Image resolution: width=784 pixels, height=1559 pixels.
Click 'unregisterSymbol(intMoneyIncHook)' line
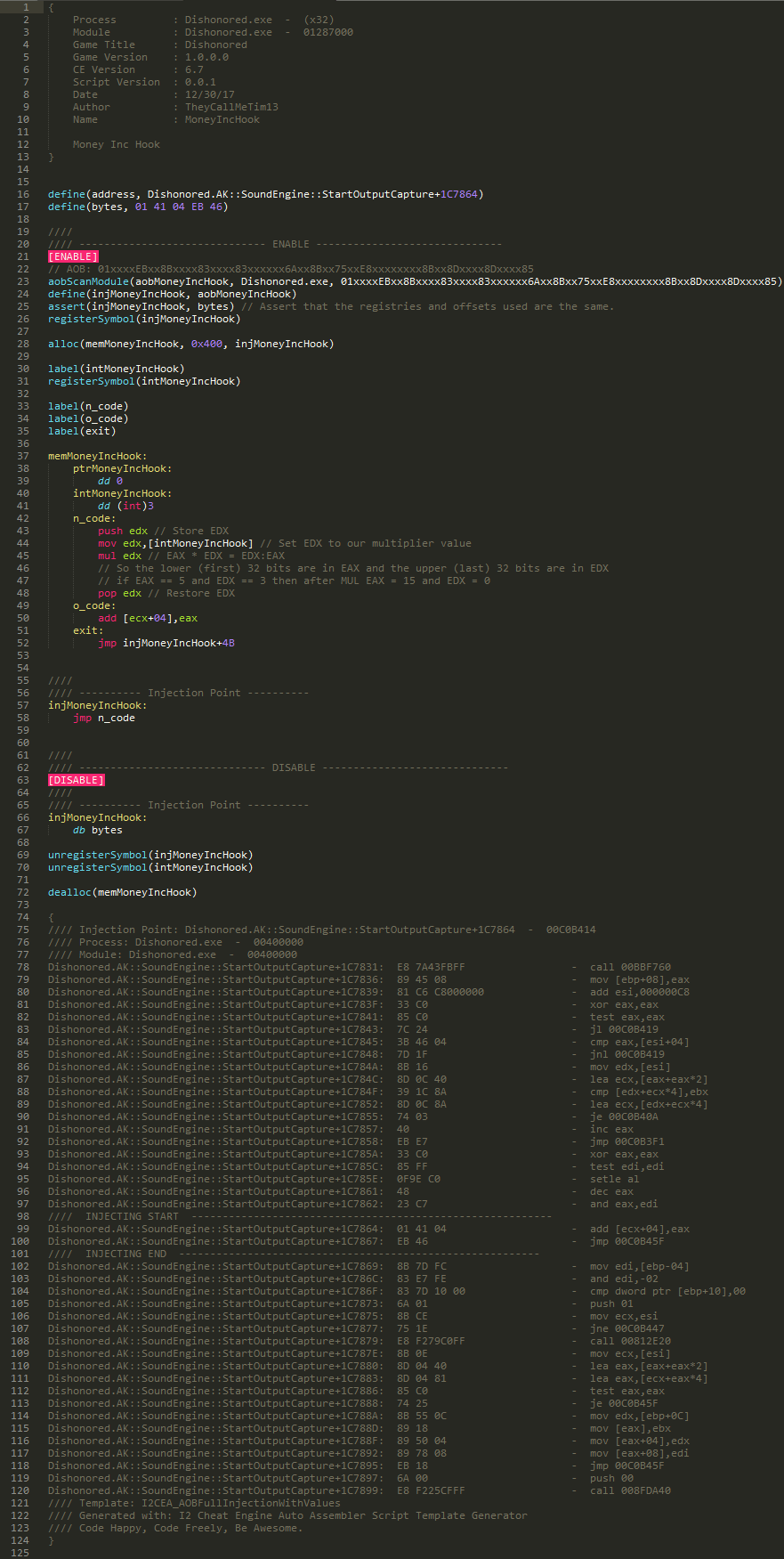(150, 867)
